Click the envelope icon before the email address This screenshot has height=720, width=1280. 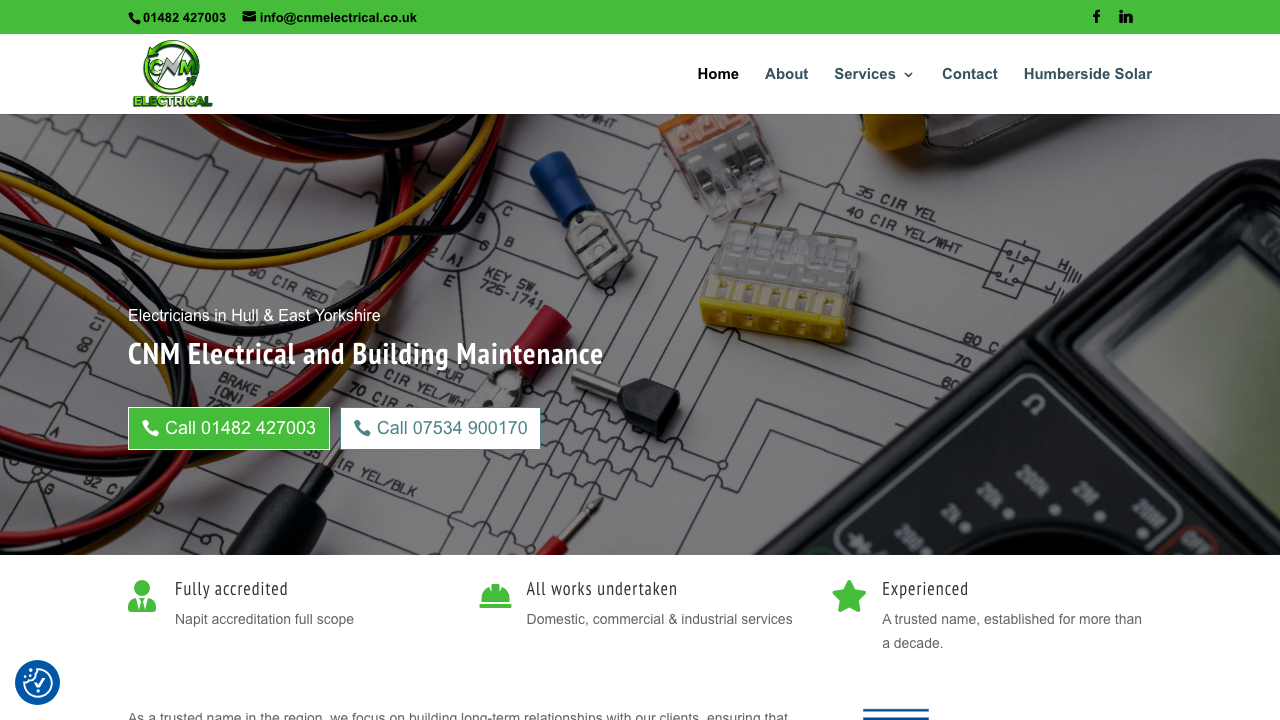click(x=248, y=16)
